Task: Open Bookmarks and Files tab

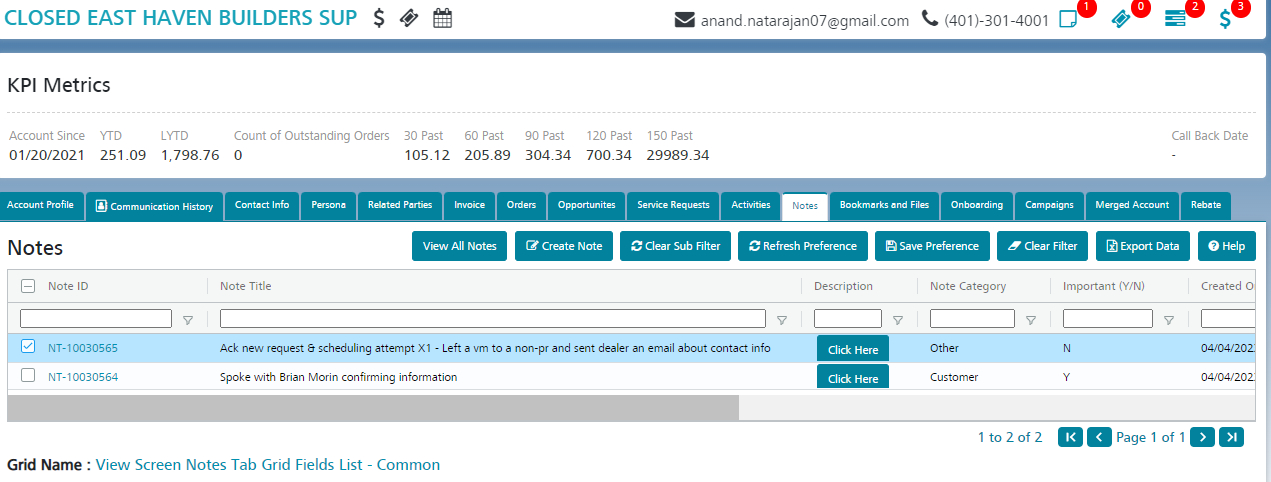Action: pos(884,205)
